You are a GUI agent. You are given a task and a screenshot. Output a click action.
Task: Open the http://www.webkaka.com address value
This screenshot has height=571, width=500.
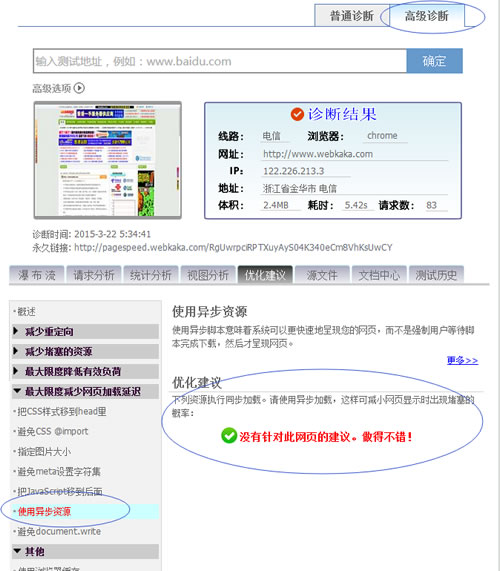pos(318,154)
